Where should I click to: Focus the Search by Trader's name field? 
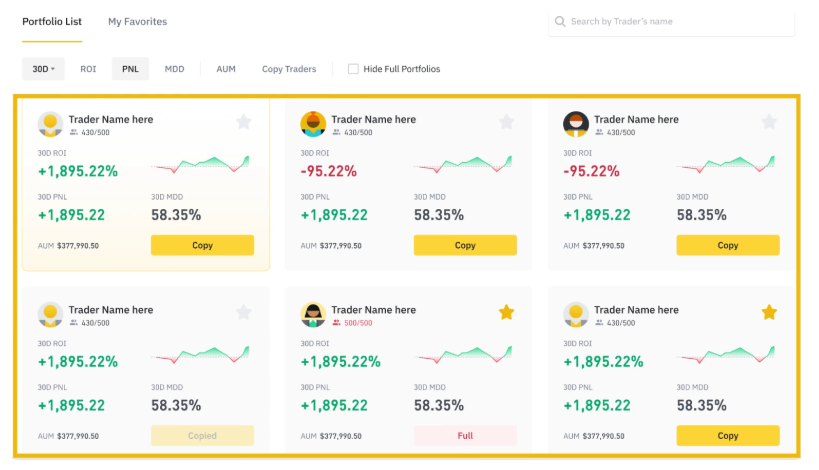[678, 21]
